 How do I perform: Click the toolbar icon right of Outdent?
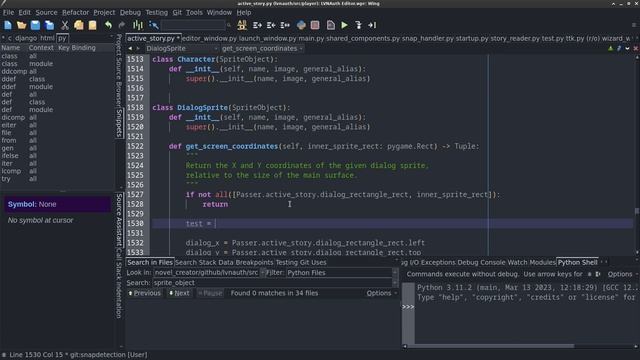click(285, 25)
